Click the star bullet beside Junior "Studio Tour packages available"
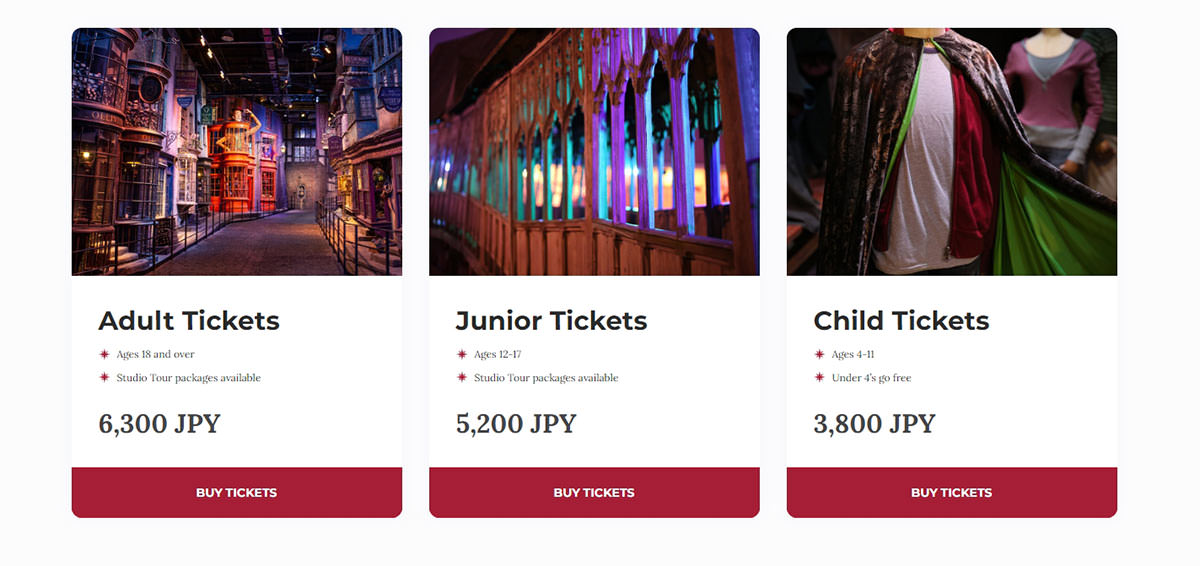Screen dimensions: 1200x566 point(462,378)
